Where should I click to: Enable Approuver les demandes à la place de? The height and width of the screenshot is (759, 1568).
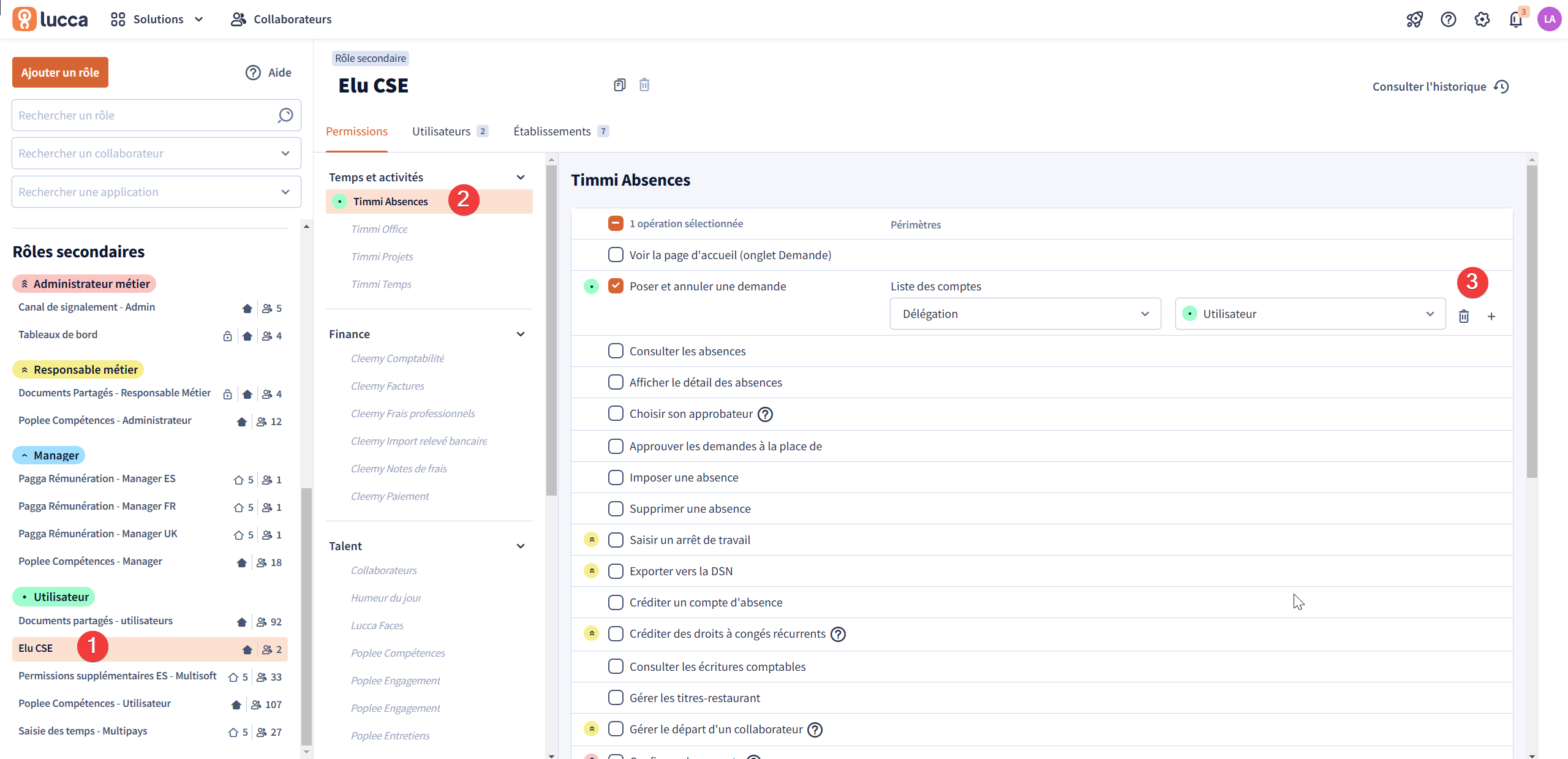pyautogui.click(x=616, y=446)
